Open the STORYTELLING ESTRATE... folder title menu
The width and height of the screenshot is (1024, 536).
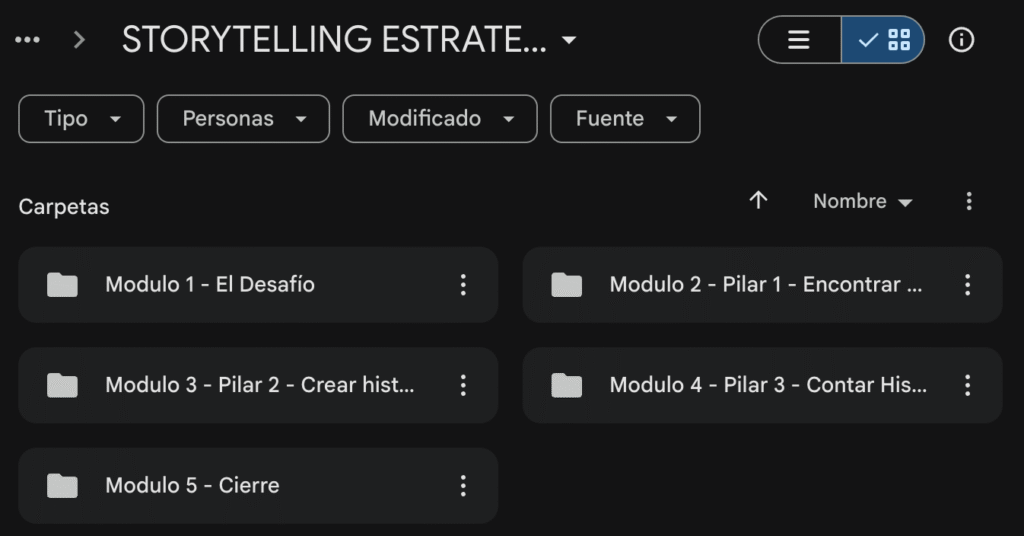tap(349, 40)
